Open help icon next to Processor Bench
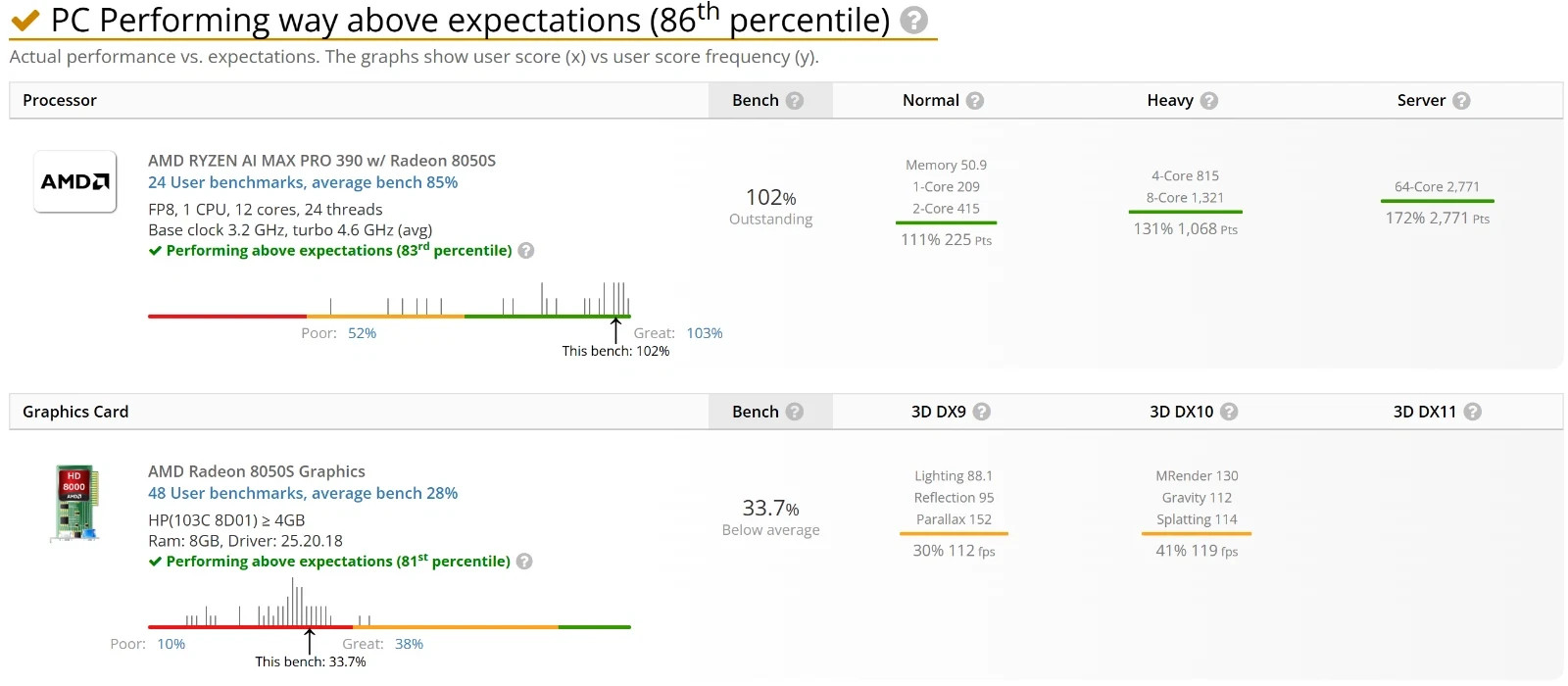 tap(795, 101)
